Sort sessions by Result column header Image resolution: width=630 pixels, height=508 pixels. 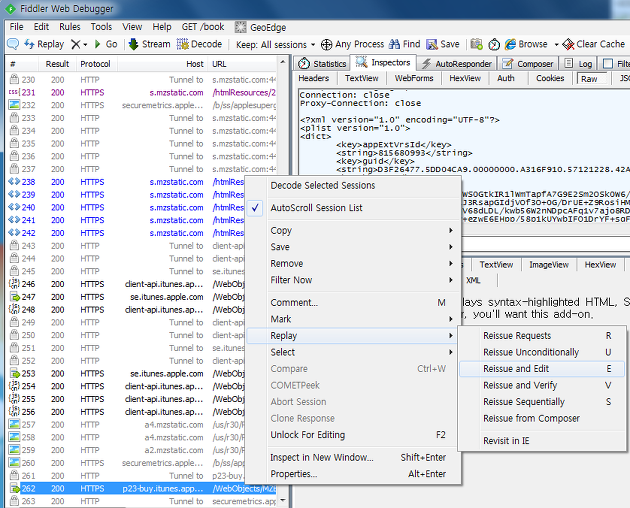[57, 64]
